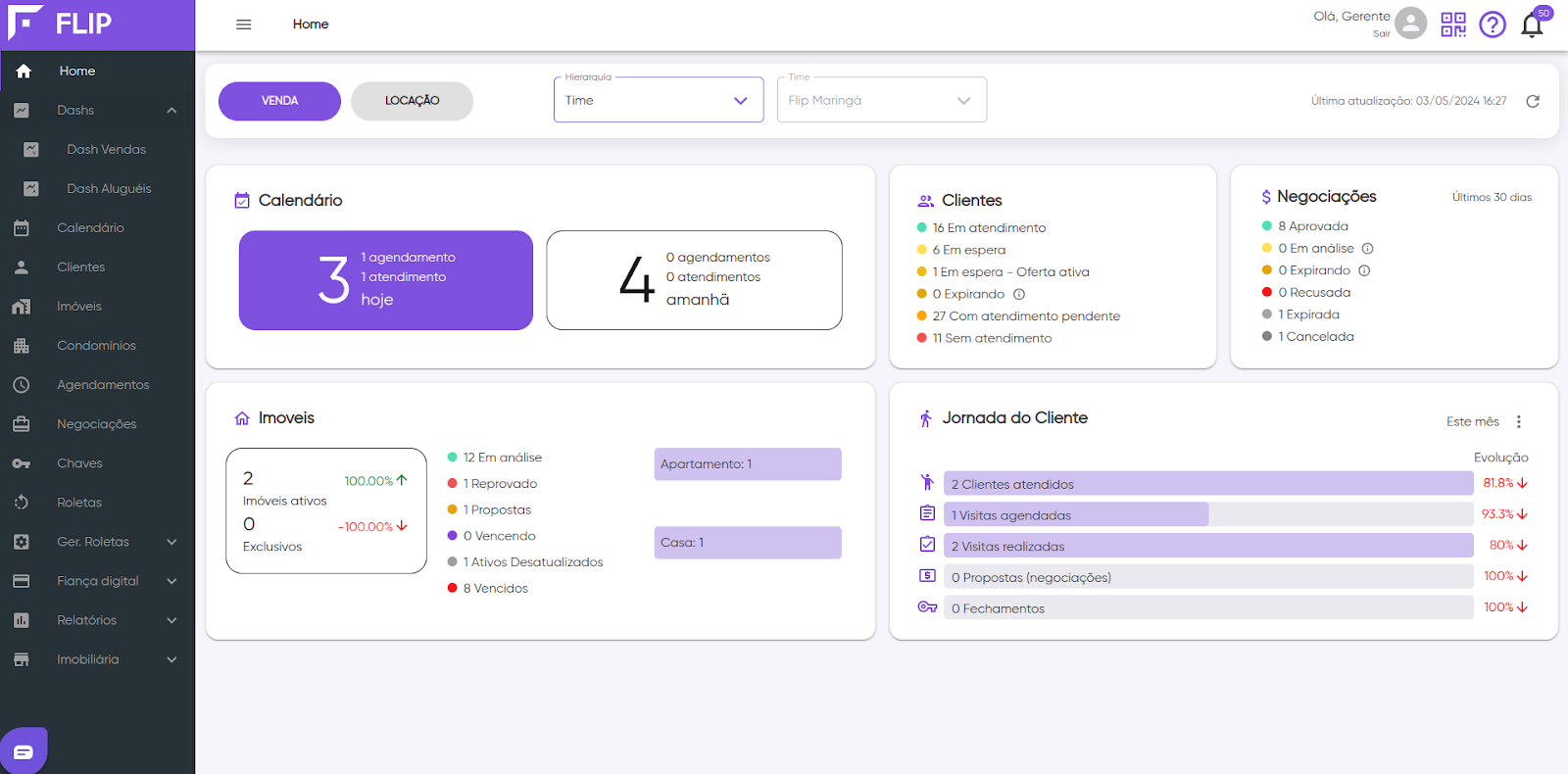Click the Roletas sidebar icon
The height and width of the screenshot is (774, 1568).
(22, 503)
